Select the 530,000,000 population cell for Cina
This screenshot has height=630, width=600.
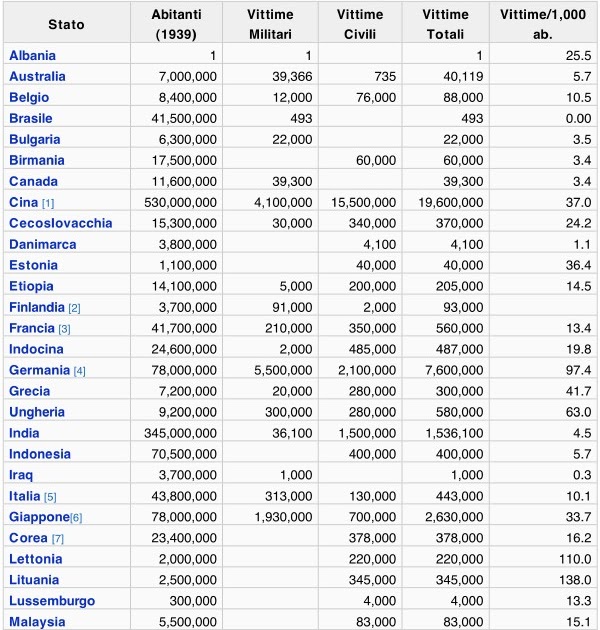pos(176,202)
